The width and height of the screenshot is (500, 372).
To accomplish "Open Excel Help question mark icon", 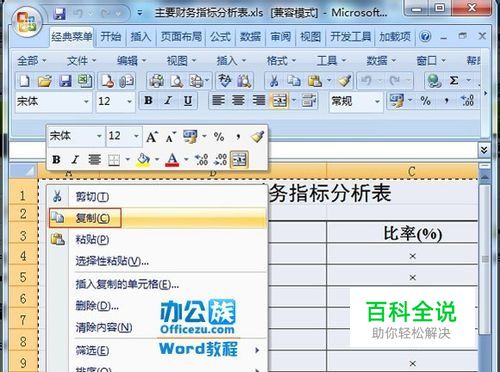I will (425, 36).
